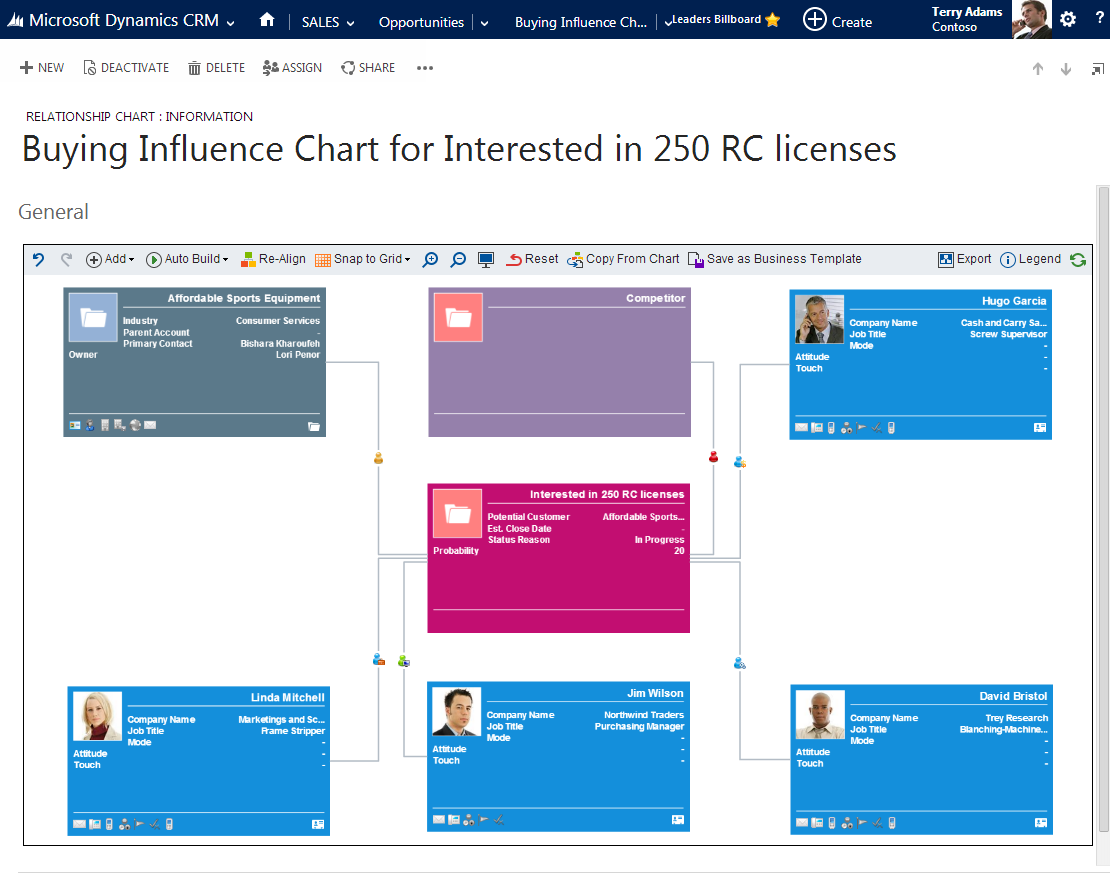The width and height of the screenshot is (1110, 893).
Task: Select the Hugo Garcia card name
Action: click(1014, 301)
